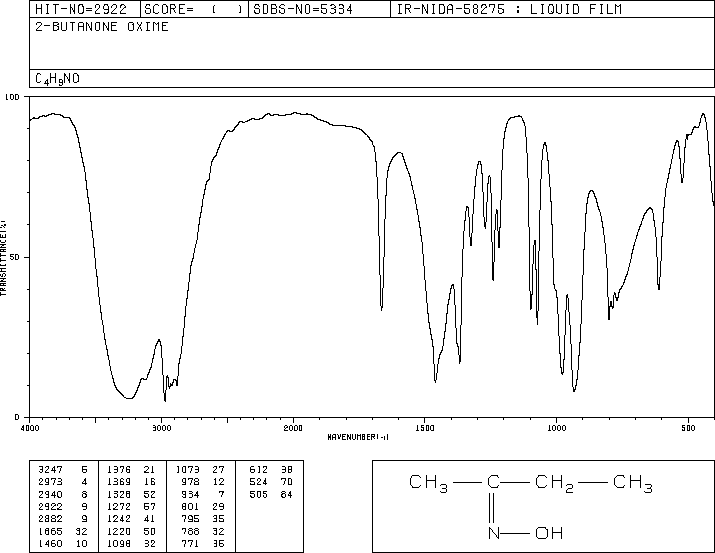Select the 2973 entry in peak table
The image size is (715, 553).
pos(63,482)
